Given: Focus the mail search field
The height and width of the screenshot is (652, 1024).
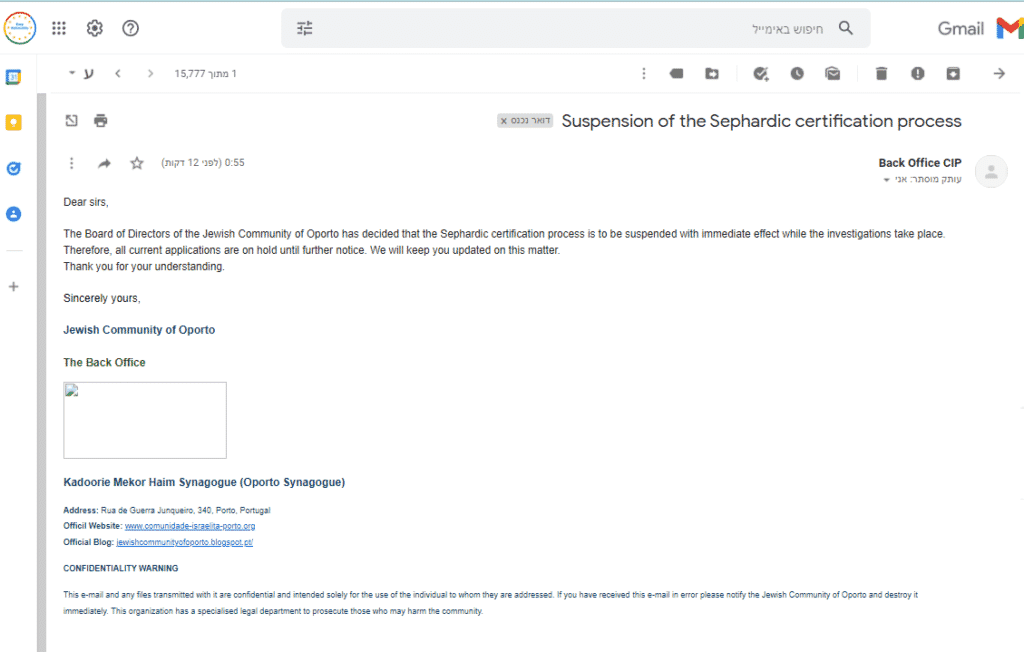Looking at the screenshot, I should click(575, 28).
